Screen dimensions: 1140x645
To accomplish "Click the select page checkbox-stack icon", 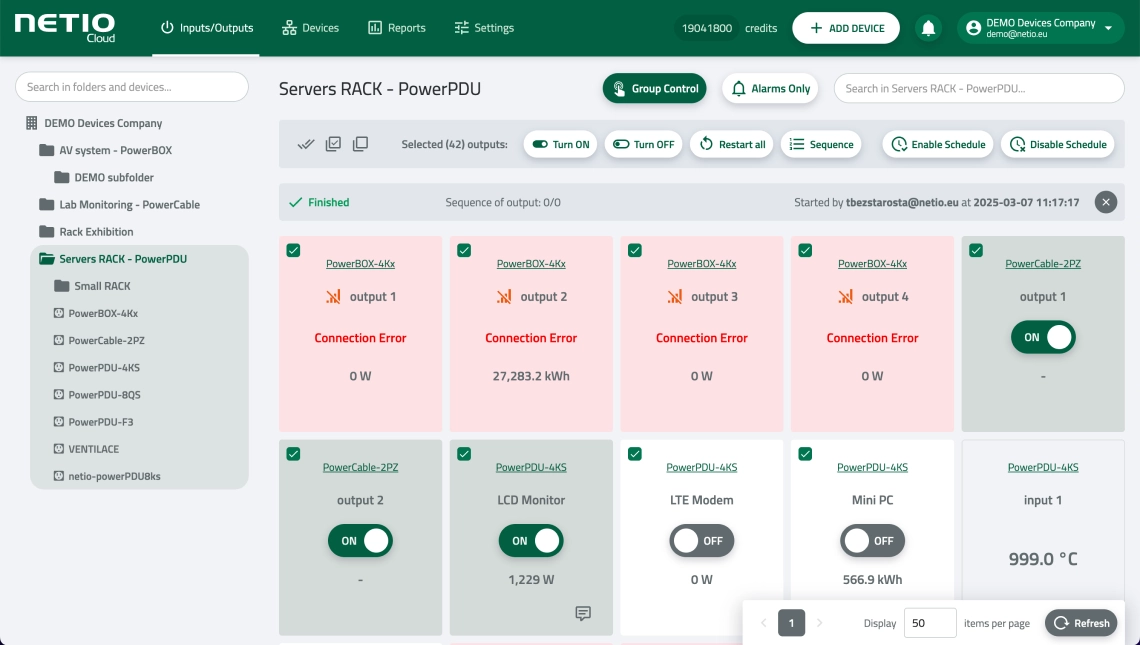I will click(333, 144).
